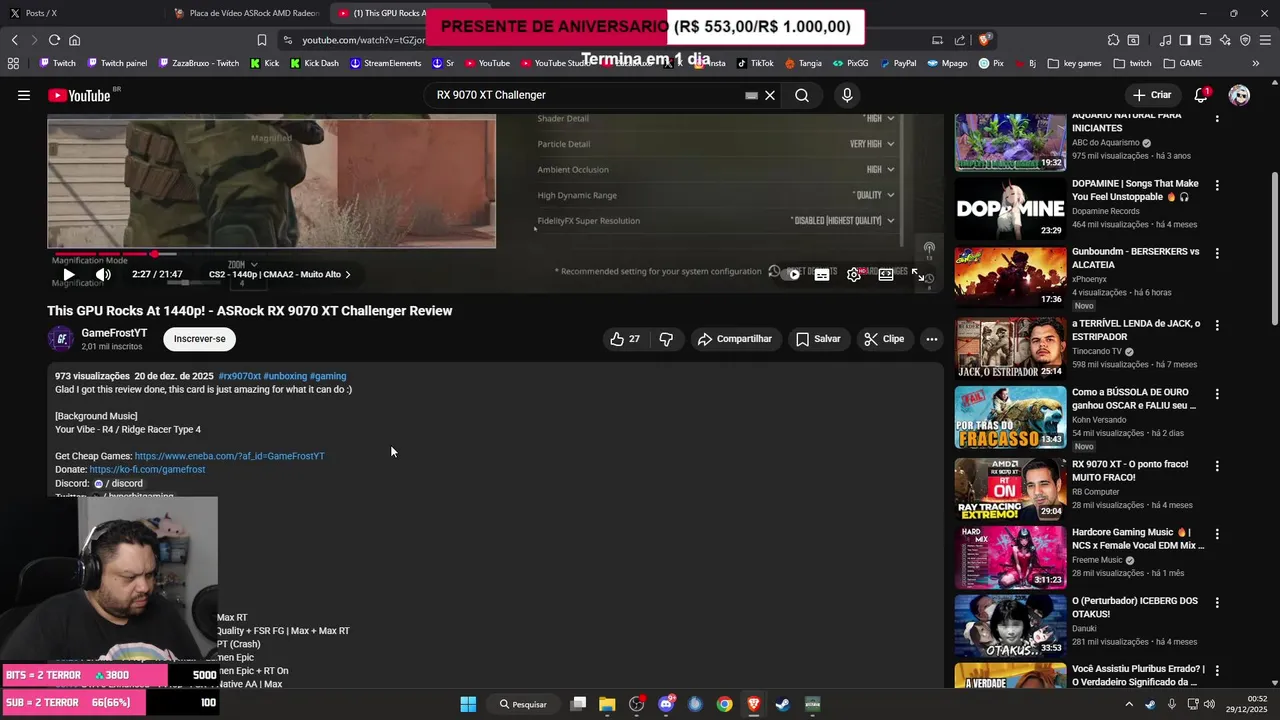Viewport: 1280px width, 720px height.
Task: Open account avatar menu
Action: click(1239, 95)
